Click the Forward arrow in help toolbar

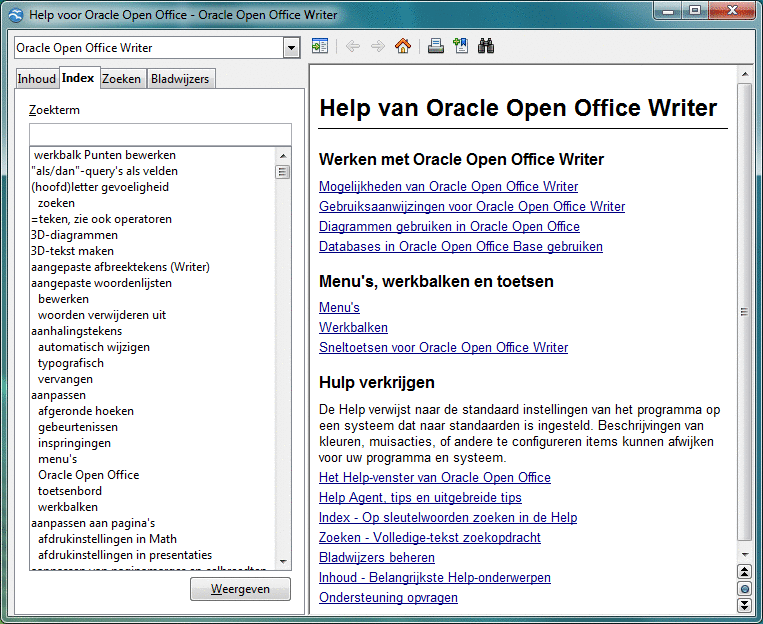point(378,47)
